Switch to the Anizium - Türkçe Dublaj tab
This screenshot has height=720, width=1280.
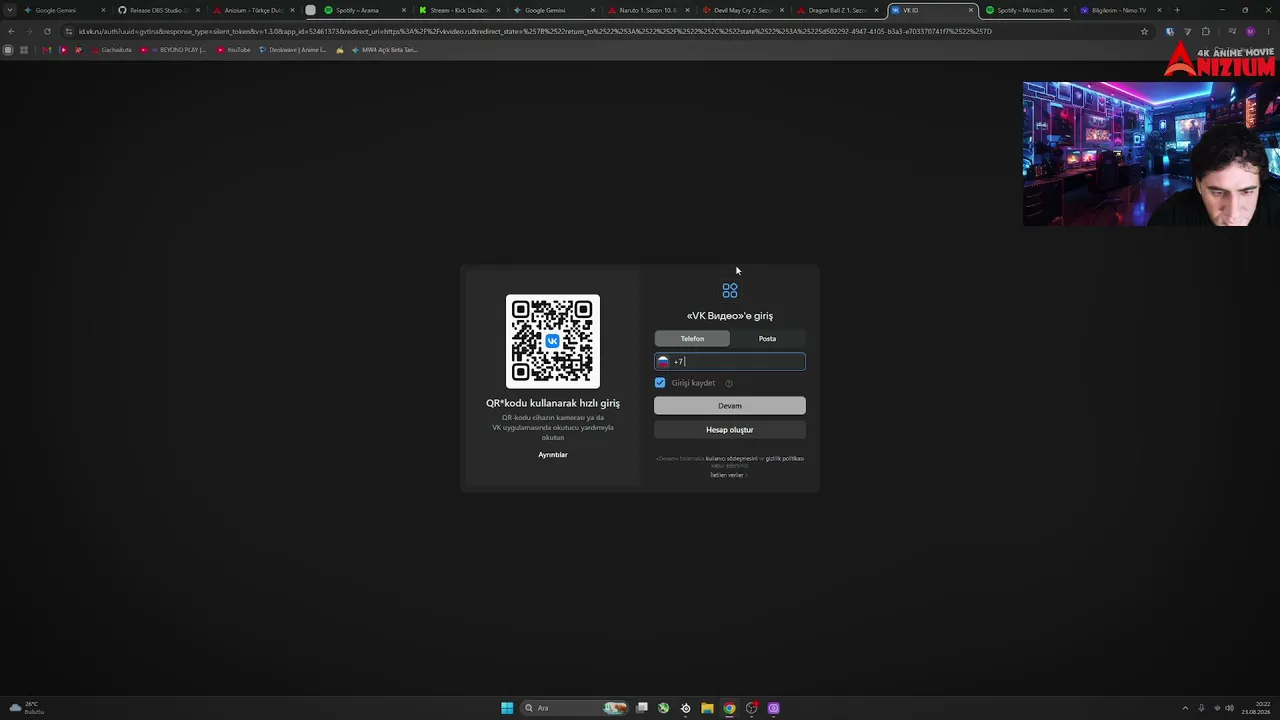[254, 10]
